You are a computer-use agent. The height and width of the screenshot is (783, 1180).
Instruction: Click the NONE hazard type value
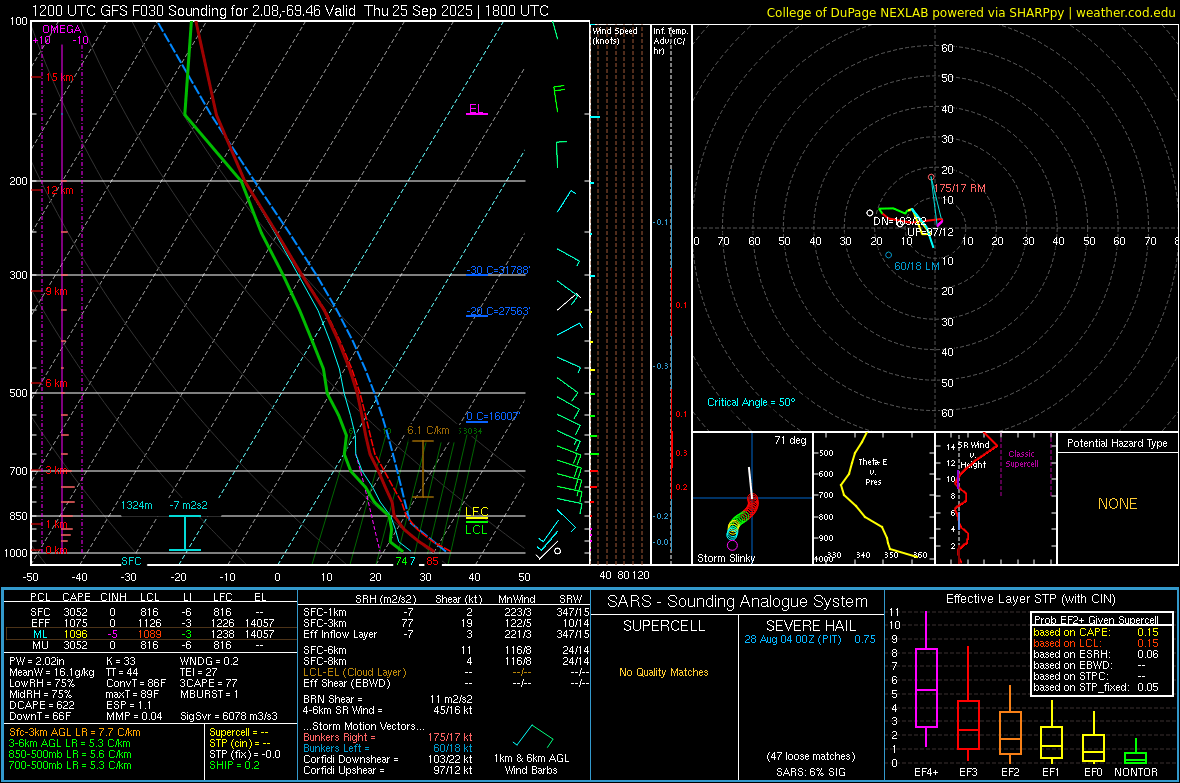pos(1117,504)
